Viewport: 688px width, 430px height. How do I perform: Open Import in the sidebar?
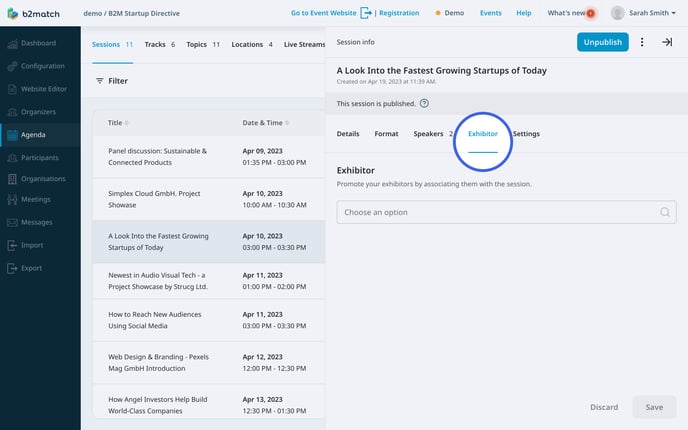click(32, 245)
